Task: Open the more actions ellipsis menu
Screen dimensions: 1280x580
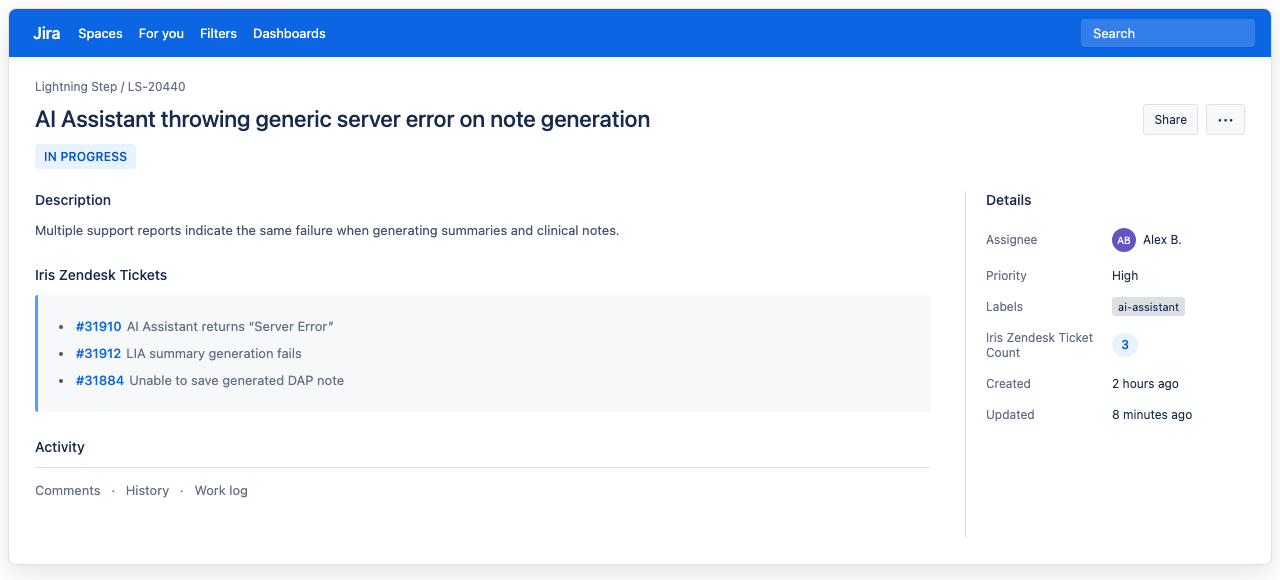Action: point(1225,119)
